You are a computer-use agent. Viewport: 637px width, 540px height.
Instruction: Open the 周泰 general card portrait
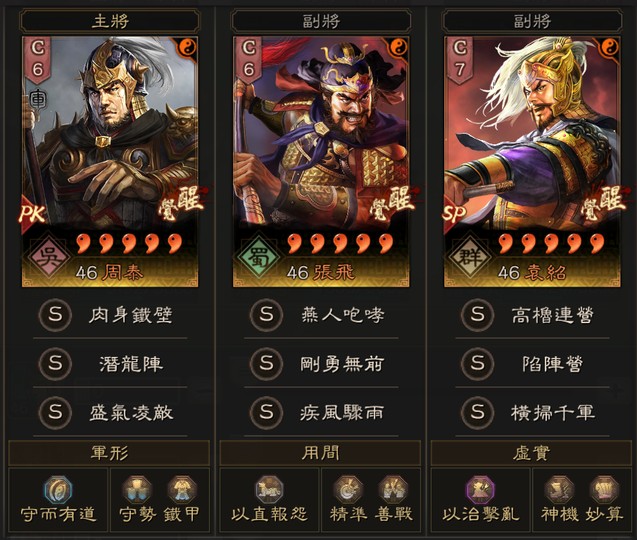pyautogui.click(x=110, y=162)
